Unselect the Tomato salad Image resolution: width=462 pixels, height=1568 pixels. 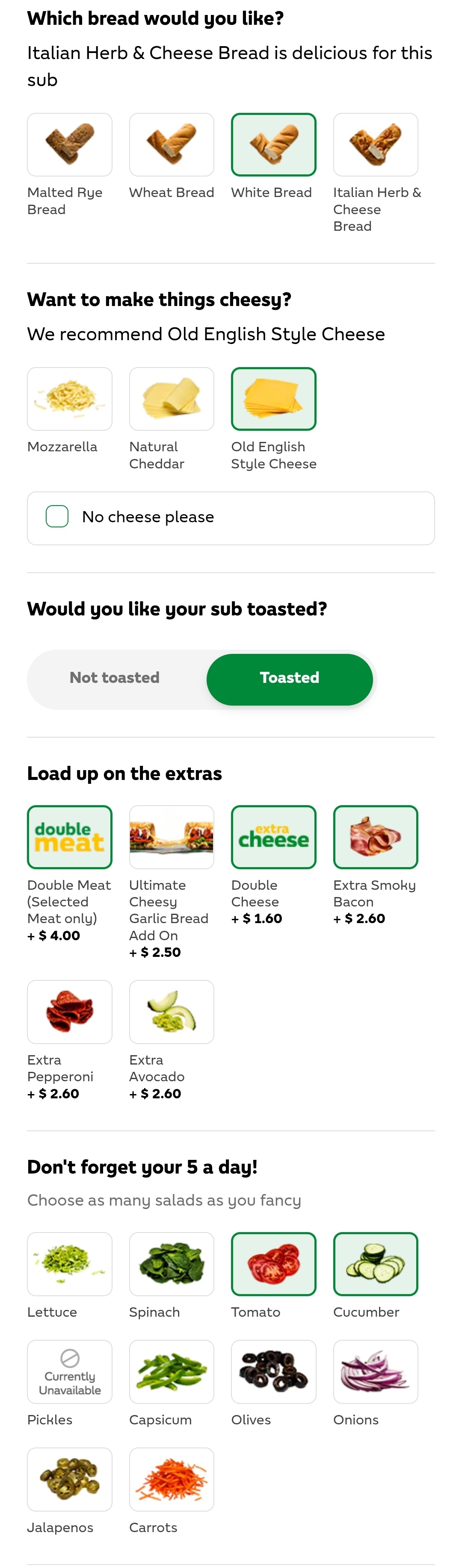[x=274, y=1264]
